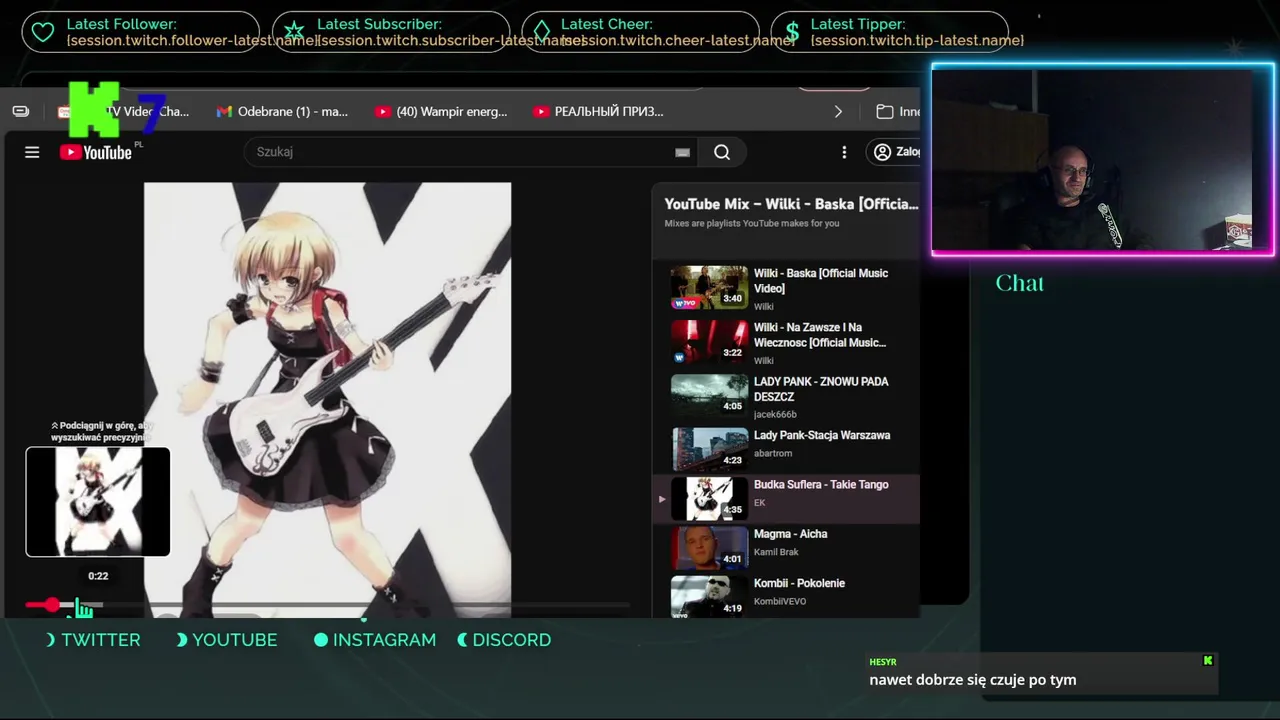Click jacek666b channel name
This screenshot has height=720, width=1280.
[775, 414]
